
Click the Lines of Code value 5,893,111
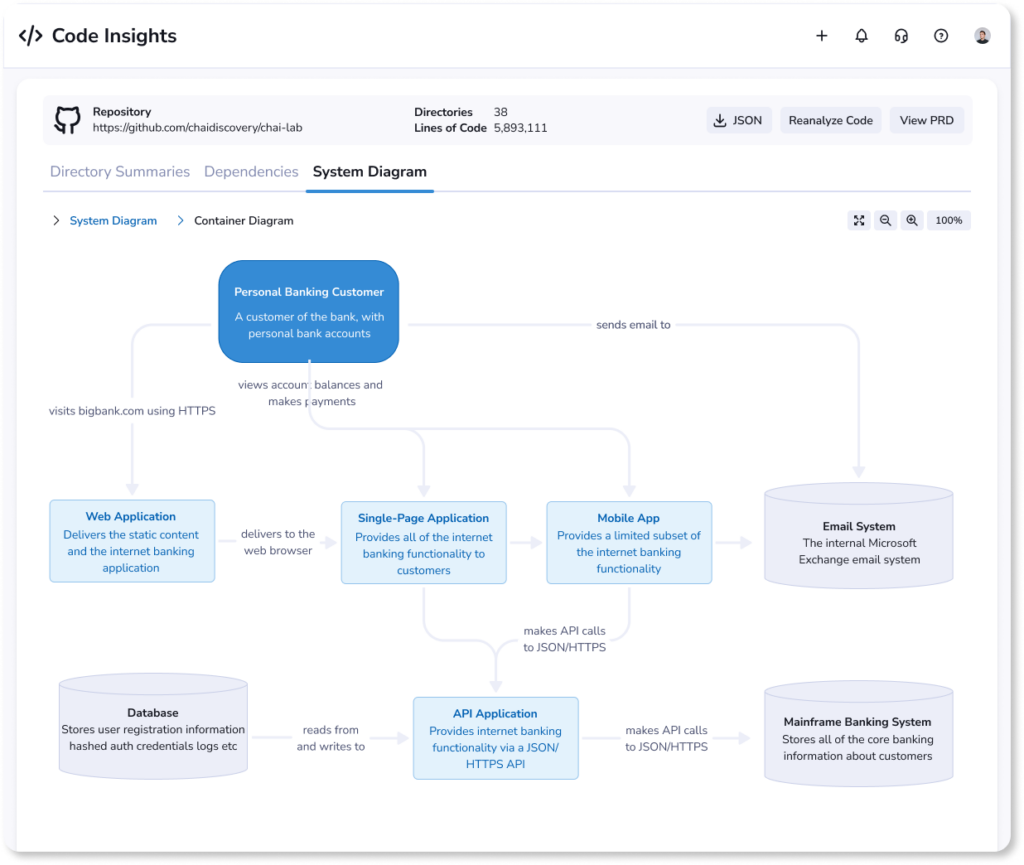[x=520, y=128]
